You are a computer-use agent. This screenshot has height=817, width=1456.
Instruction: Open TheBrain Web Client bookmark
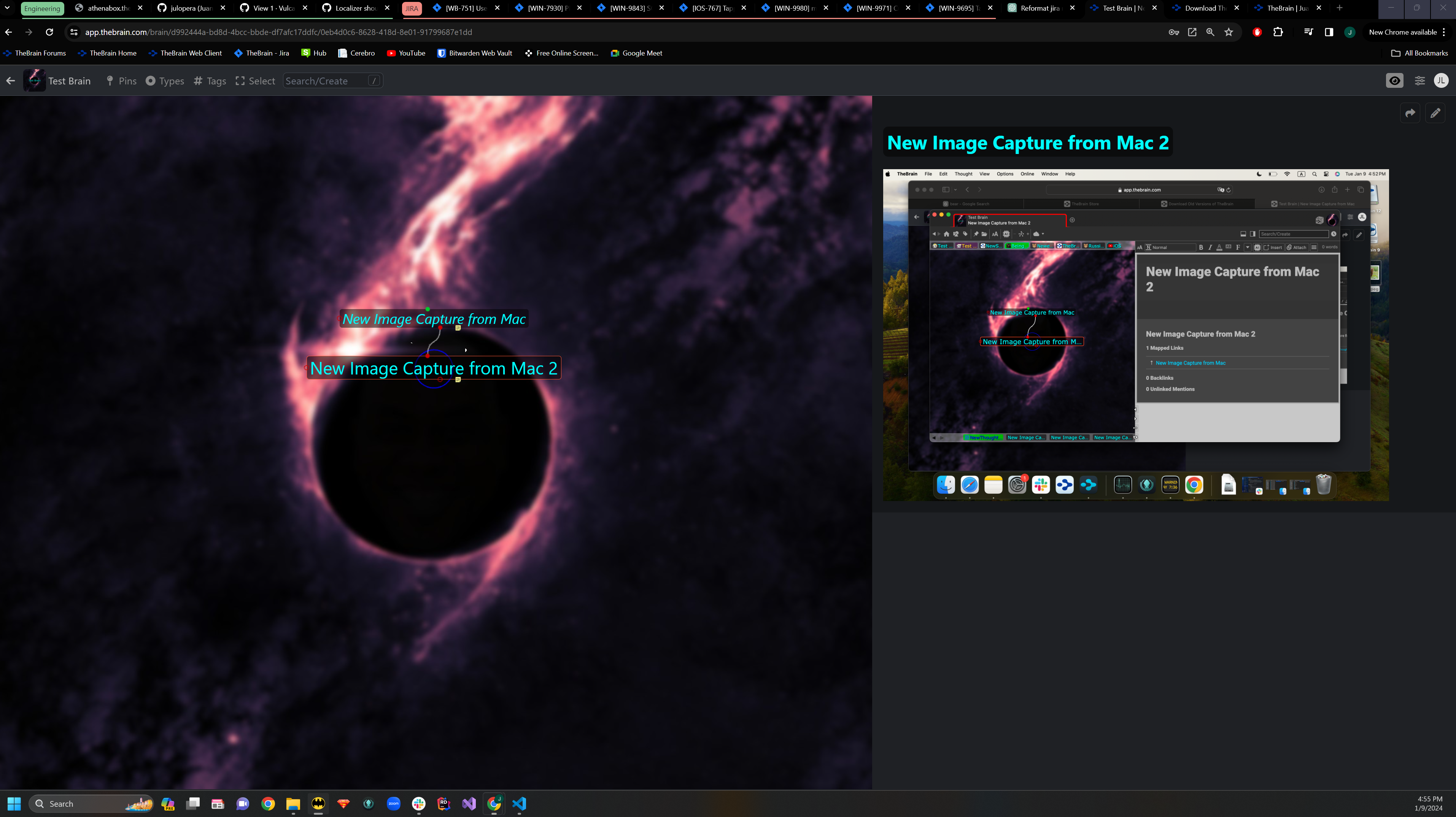pos(185,53)
